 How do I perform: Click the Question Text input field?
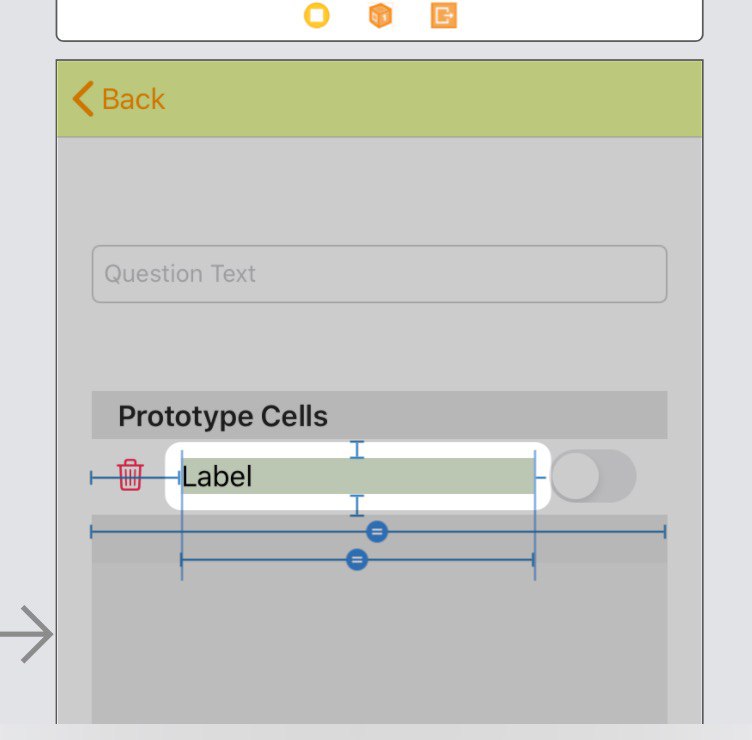[x=379, y=274]
